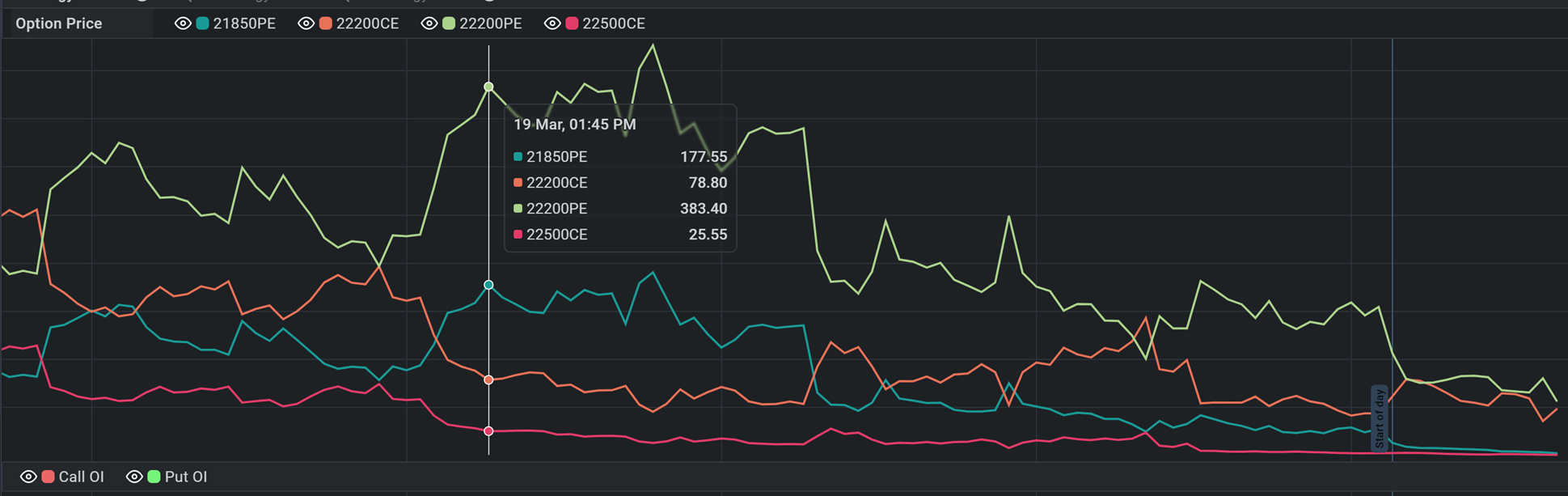Click the orange 22200CE point on crosshair
The width and height of the screenshot is (1568, 496).
488,379
